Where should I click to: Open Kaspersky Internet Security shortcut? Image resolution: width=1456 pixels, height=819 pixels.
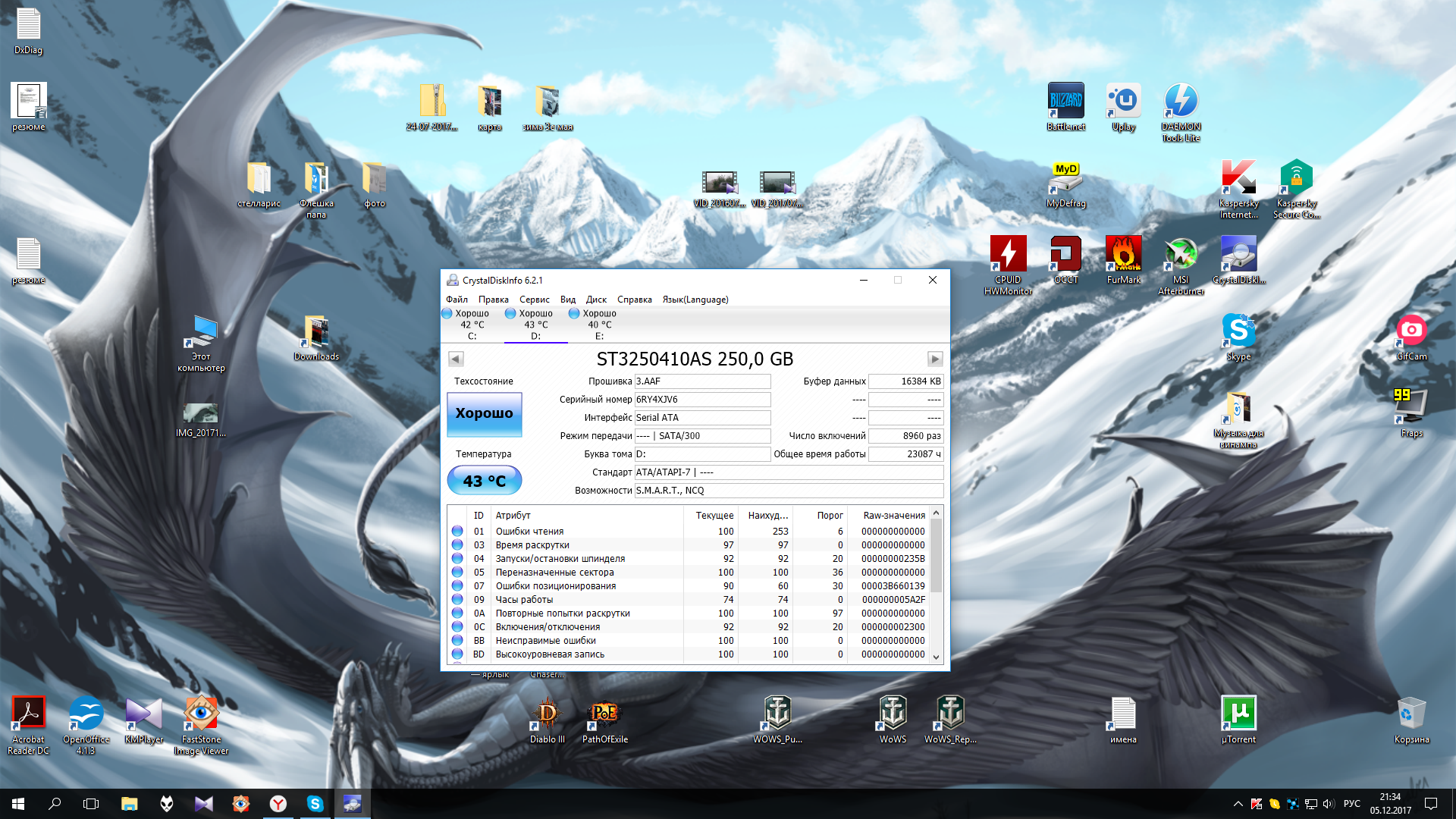click(1238, 189)
